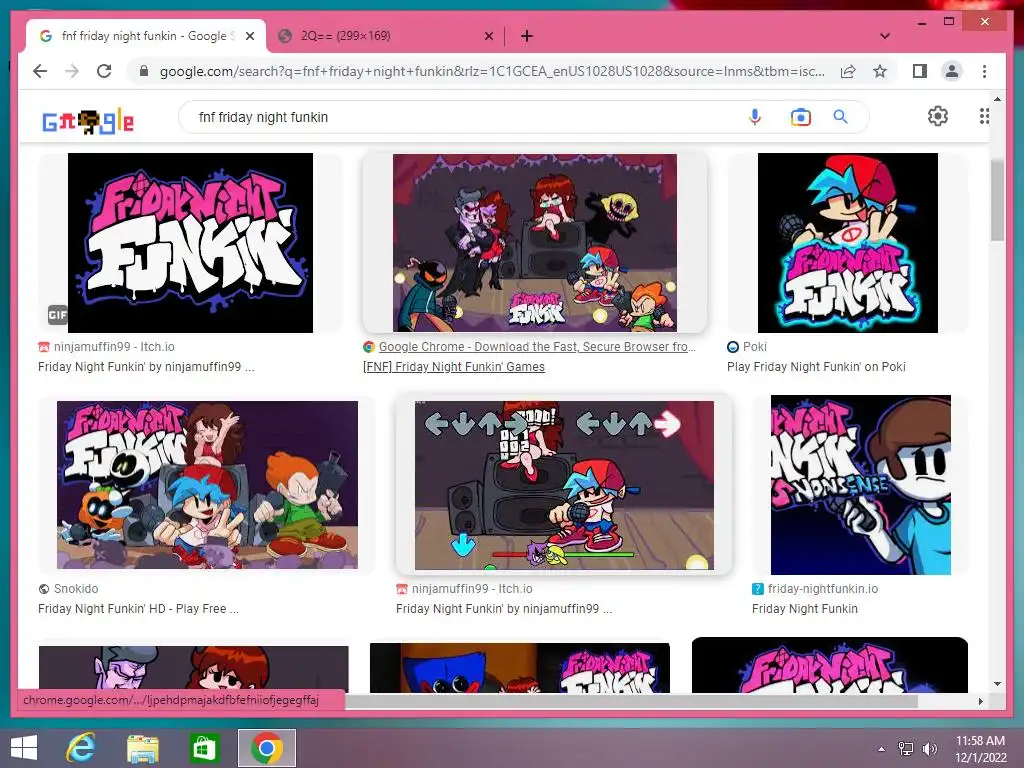The height and width of the screenshot is (768, 1024).
Task: Click the search box text field
Action: point(457,117)
